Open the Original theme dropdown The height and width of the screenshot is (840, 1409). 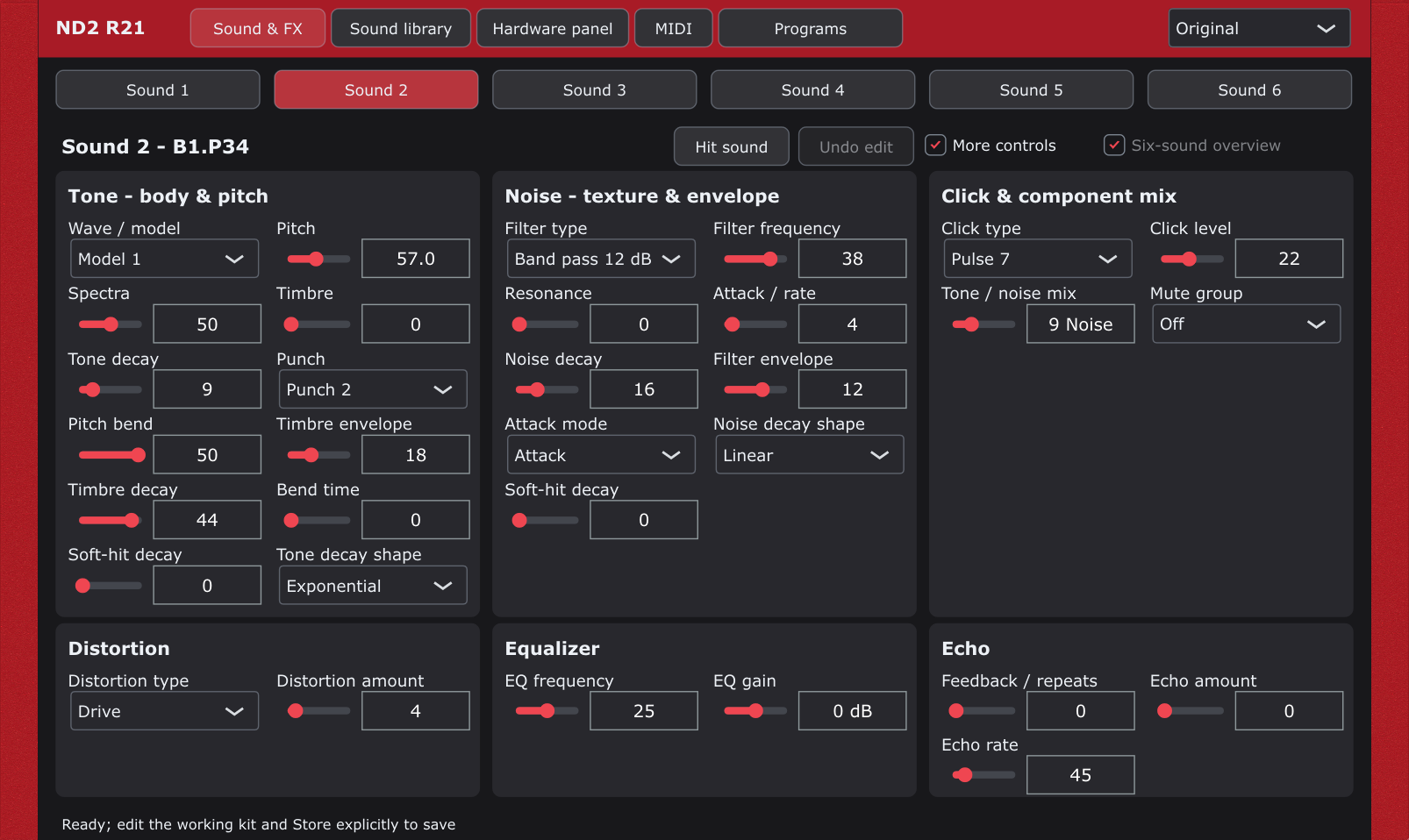tap(1259, 28)
